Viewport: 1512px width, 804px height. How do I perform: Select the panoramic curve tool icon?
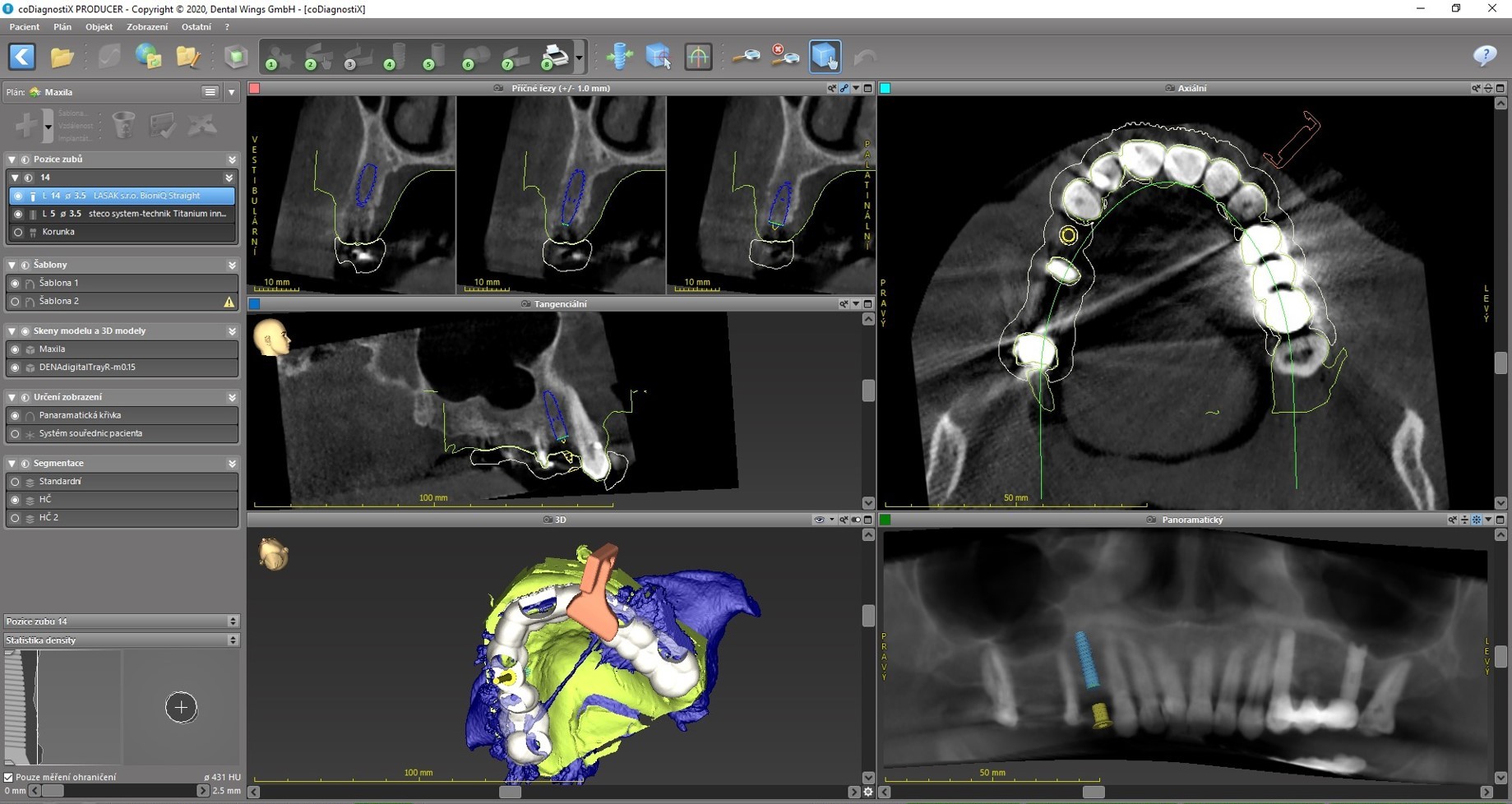coord(698,57)
